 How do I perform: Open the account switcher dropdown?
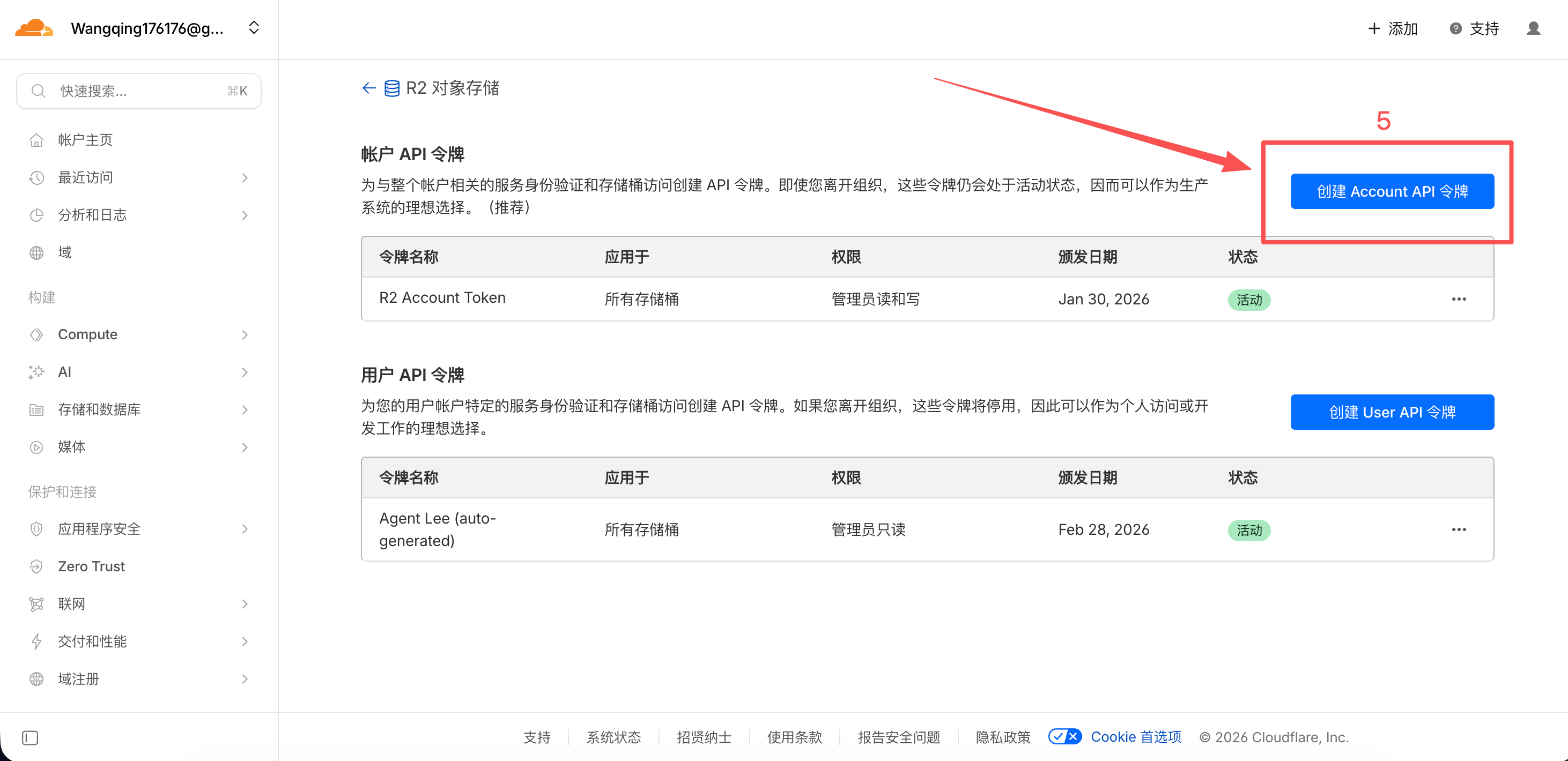(x=254, y=28)
